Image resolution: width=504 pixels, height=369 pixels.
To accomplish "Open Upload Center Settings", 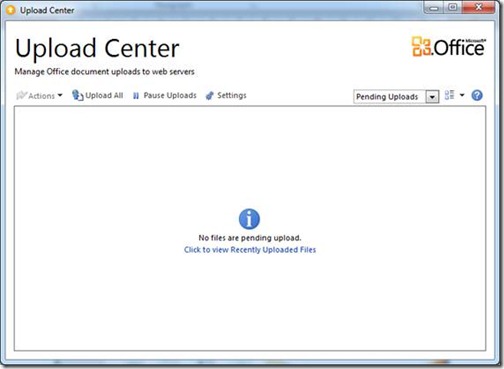I will tap(226, 96).
